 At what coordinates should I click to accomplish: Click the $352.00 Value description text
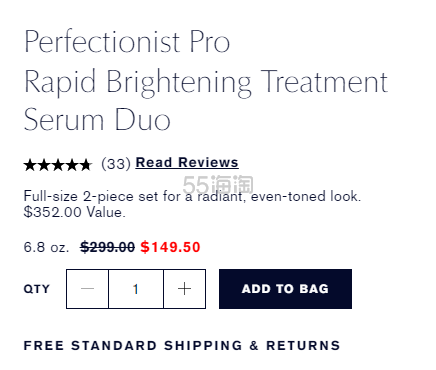point(75,212)
